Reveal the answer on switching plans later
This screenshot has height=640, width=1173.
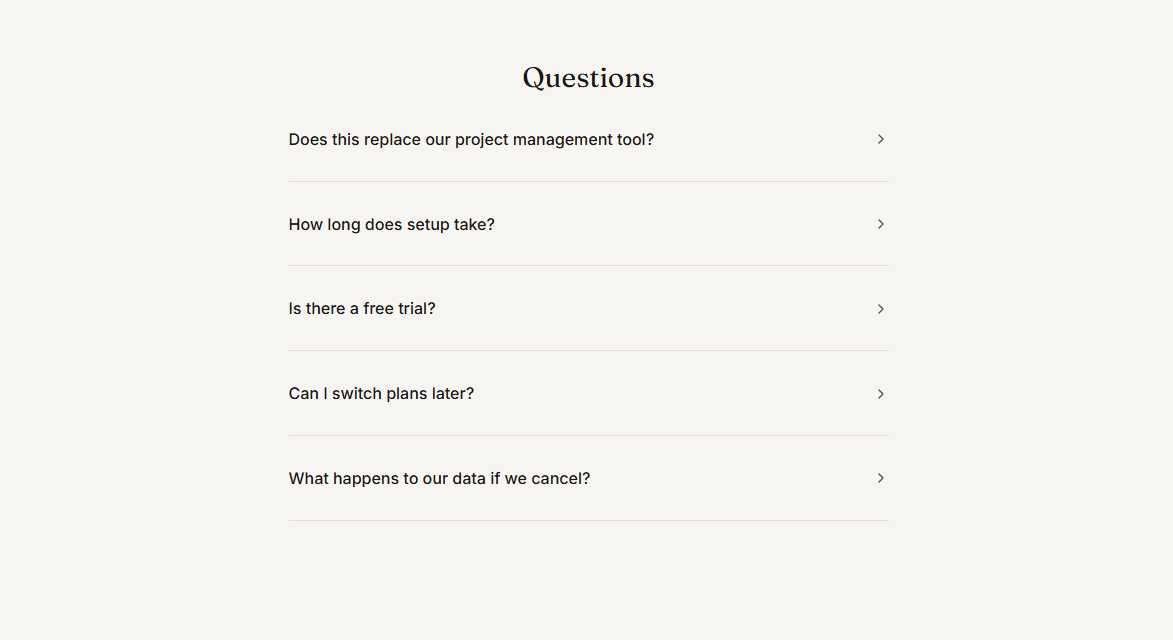[588, 394]
